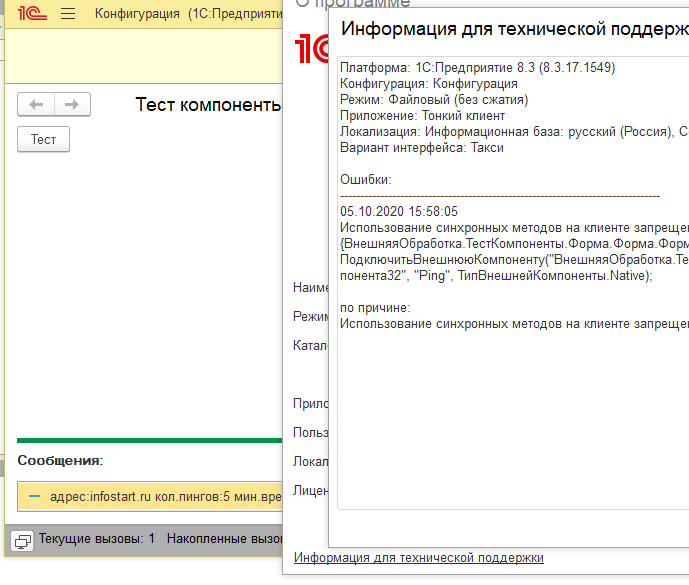Select the line Приложение: Тонкий клиент
This screenshot has height=585, width=689.
click(422, 116)
